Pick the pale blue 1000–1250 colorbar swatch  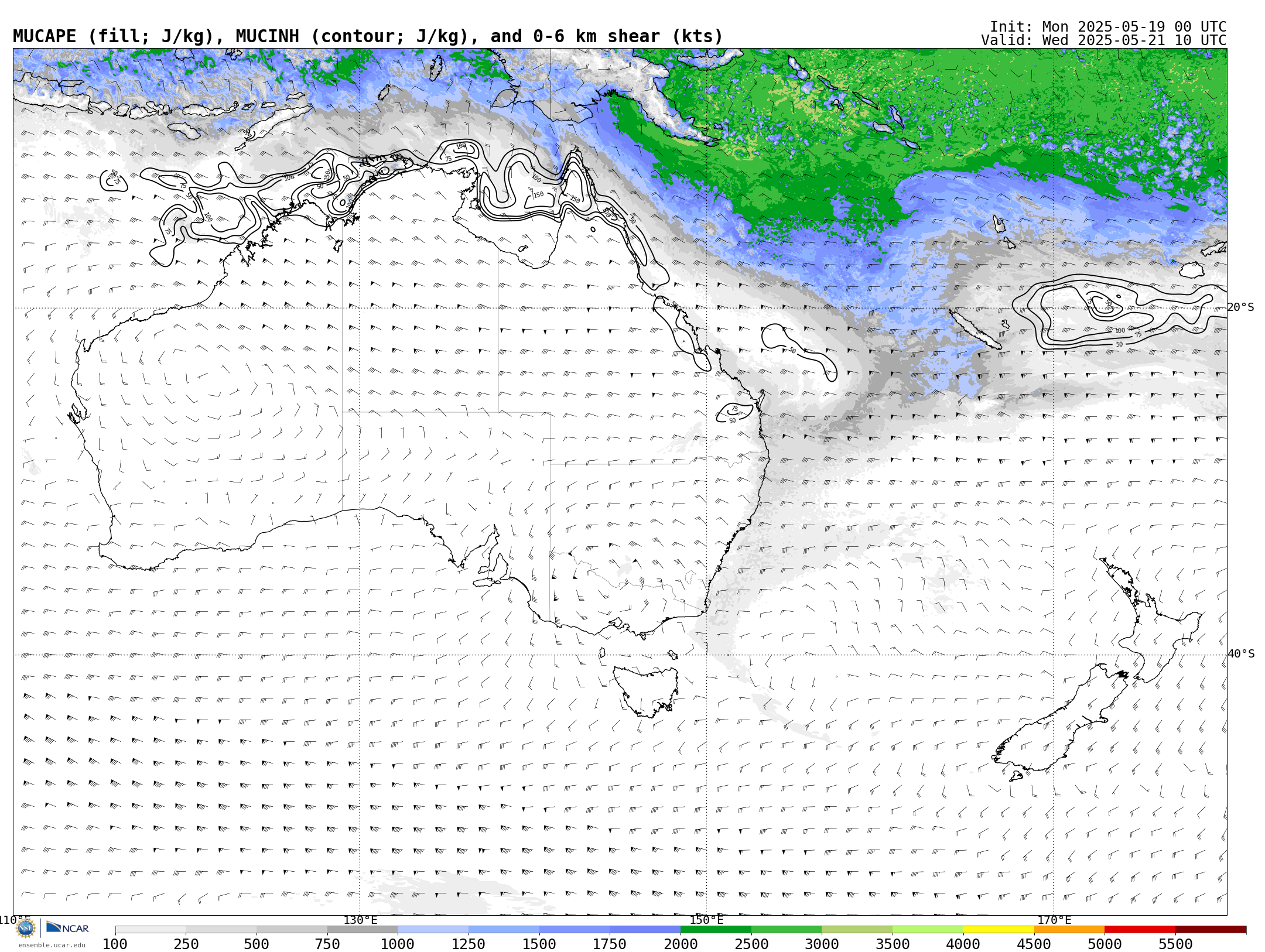433,930
